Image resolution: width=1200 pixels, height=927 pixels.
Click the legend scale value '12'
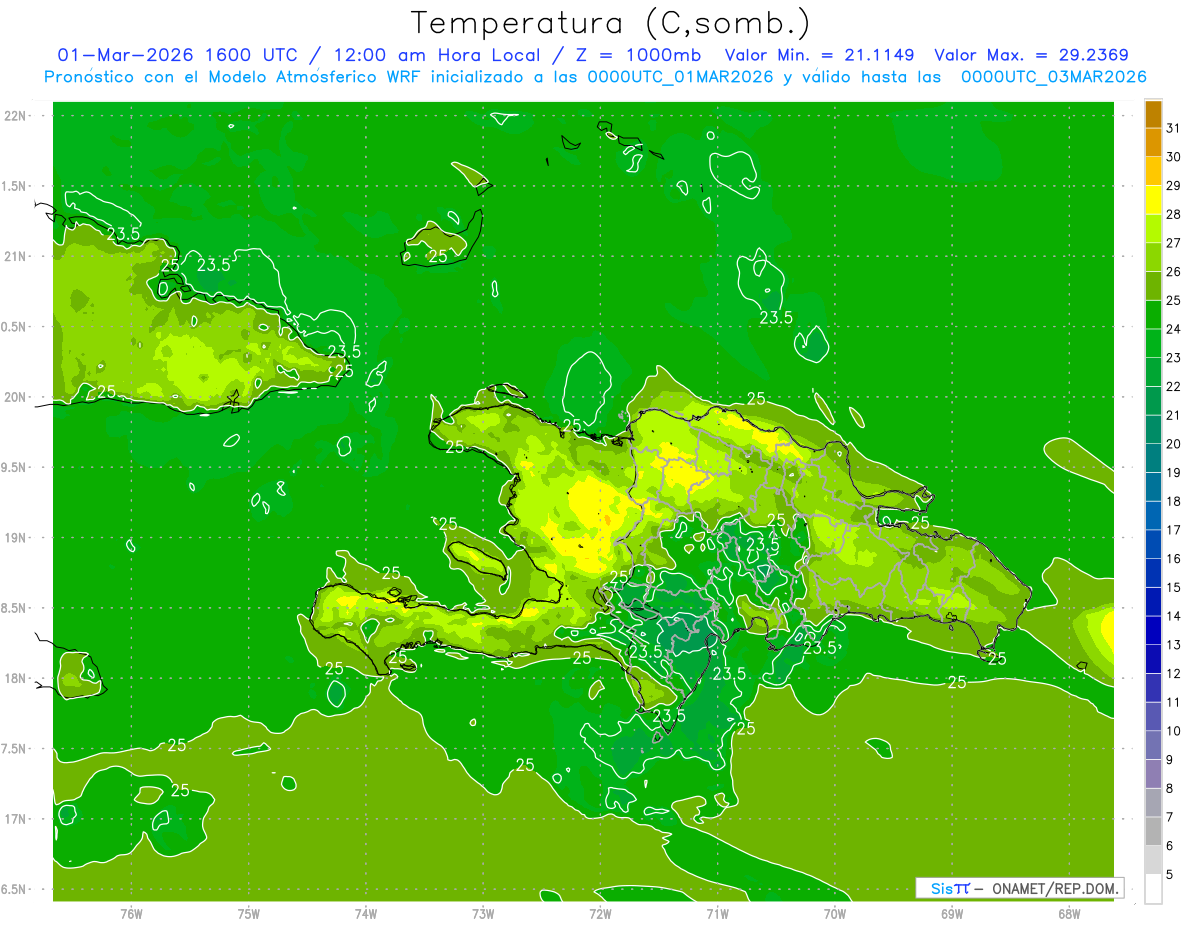pyautogui.click(x=1174, y=674)
